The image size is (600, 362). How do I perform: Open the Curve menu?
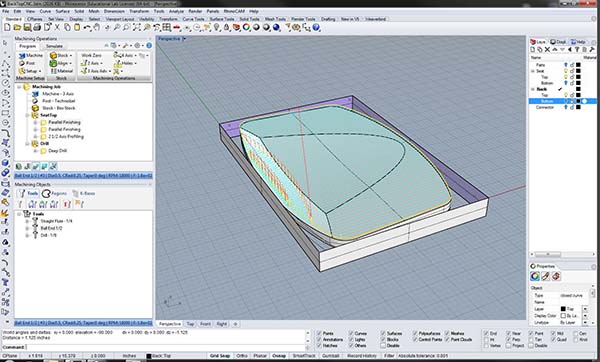pos(45,11)
